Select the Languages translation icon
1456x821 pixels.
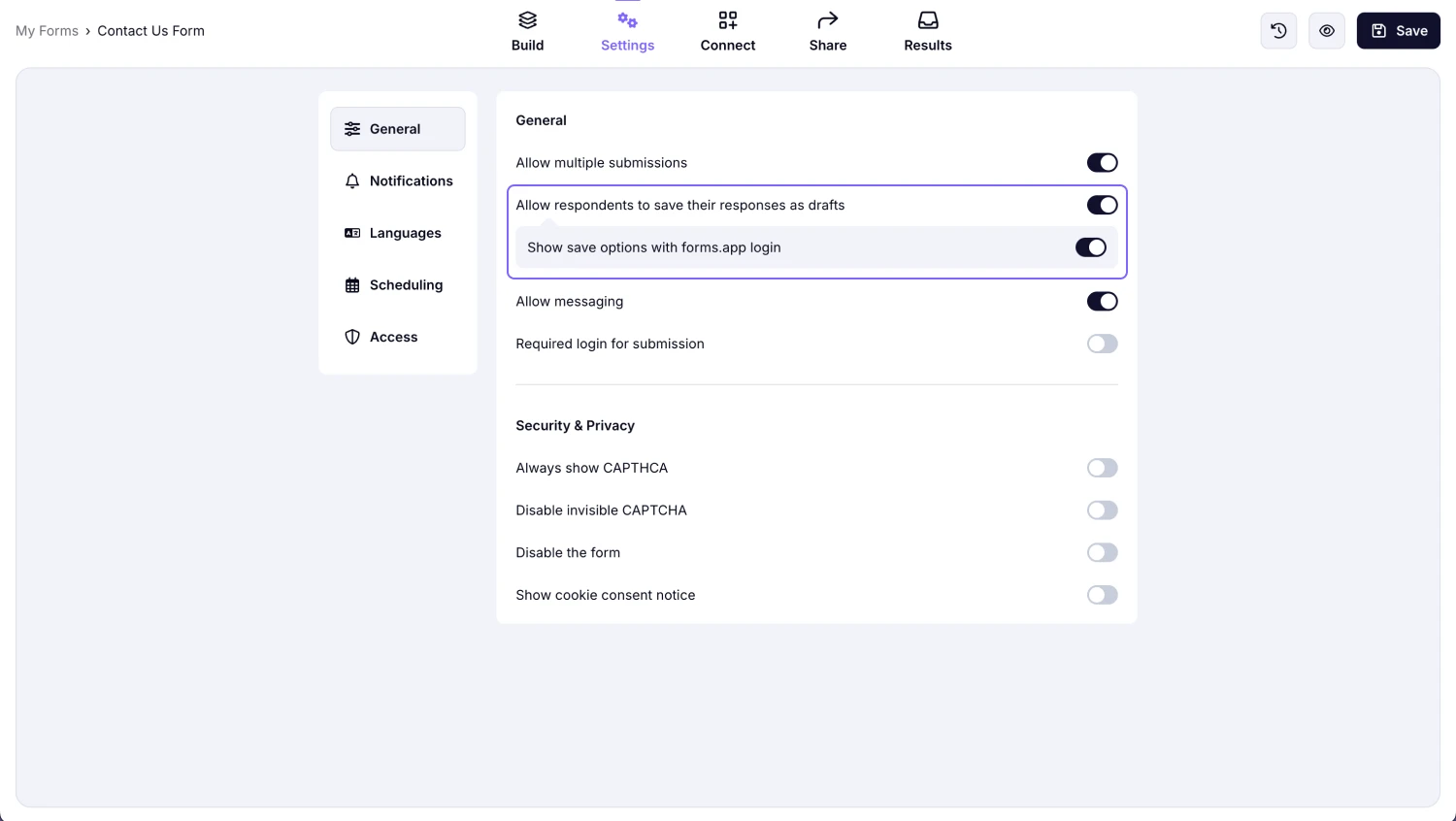(351, 233)
